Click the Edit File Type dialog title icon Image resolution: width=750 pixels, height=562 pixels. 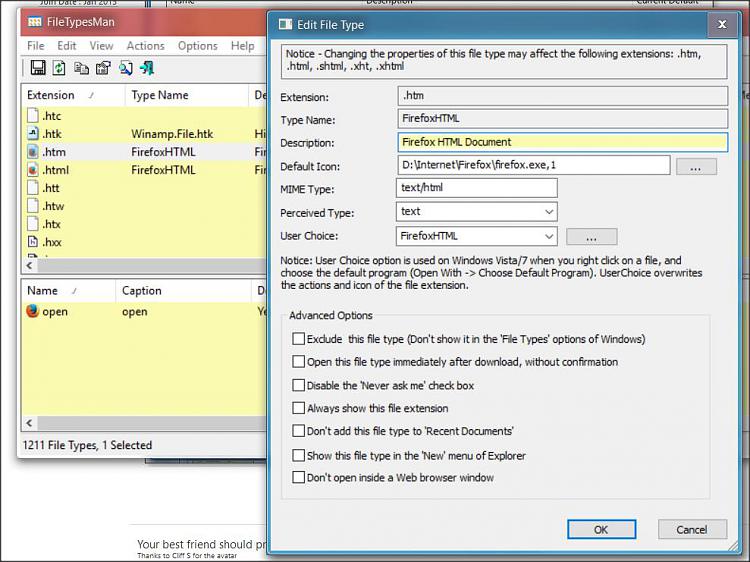(286, 24)
